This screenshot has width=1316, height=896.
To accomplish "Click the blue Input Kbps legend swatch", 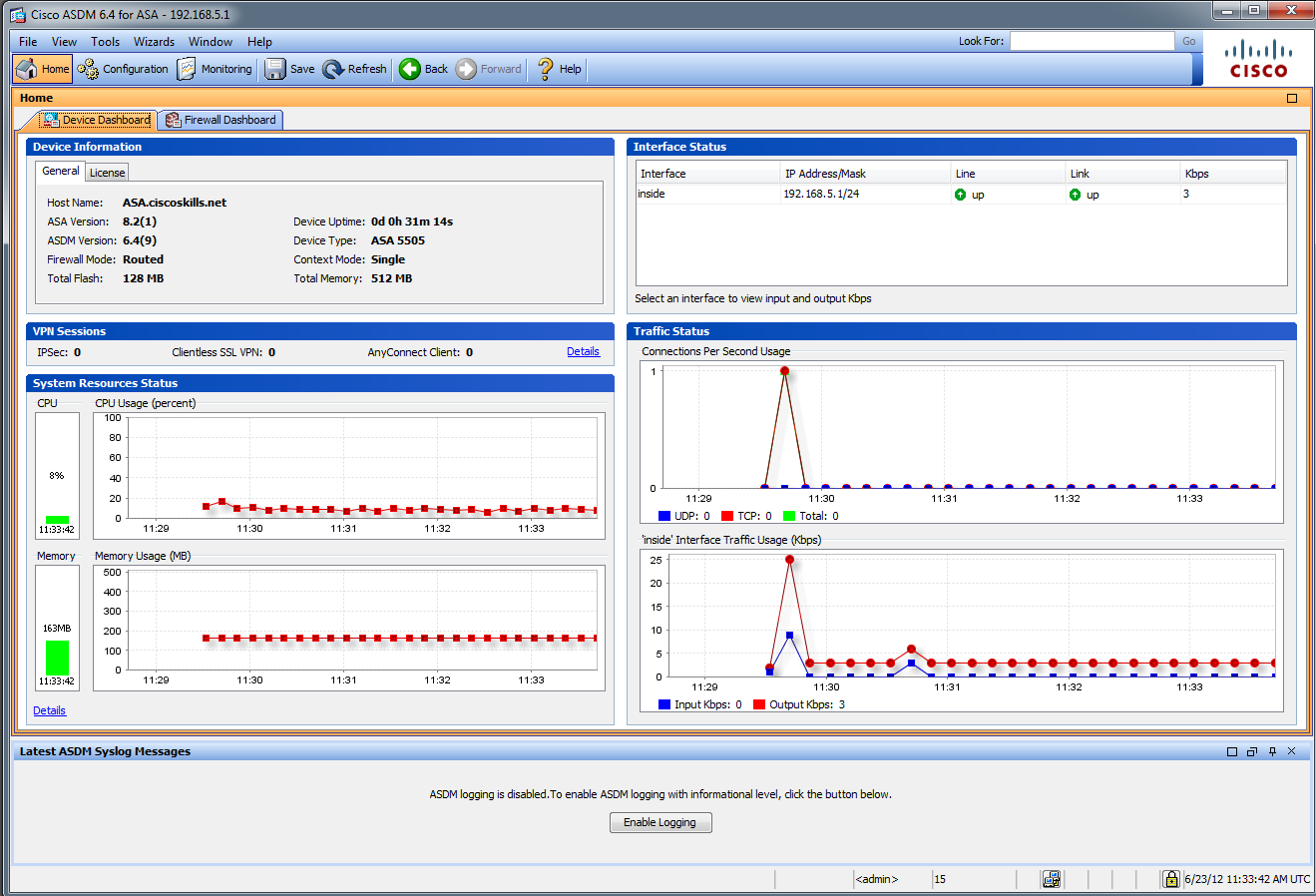I will [x=664, y=704].
